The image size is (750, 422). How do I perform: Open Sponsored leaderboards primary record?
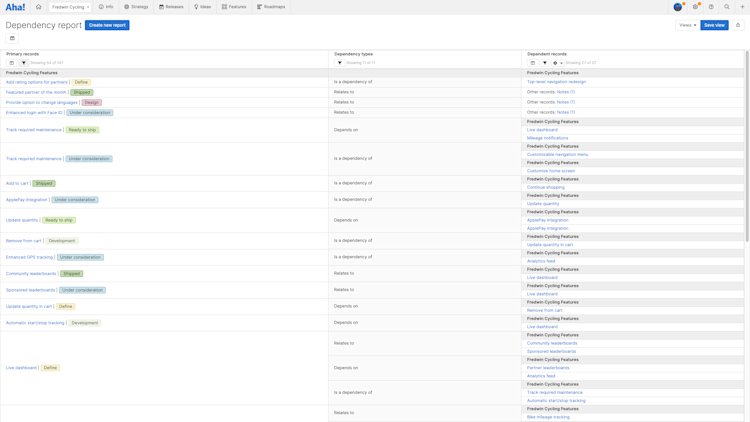[x=31, y=290]
